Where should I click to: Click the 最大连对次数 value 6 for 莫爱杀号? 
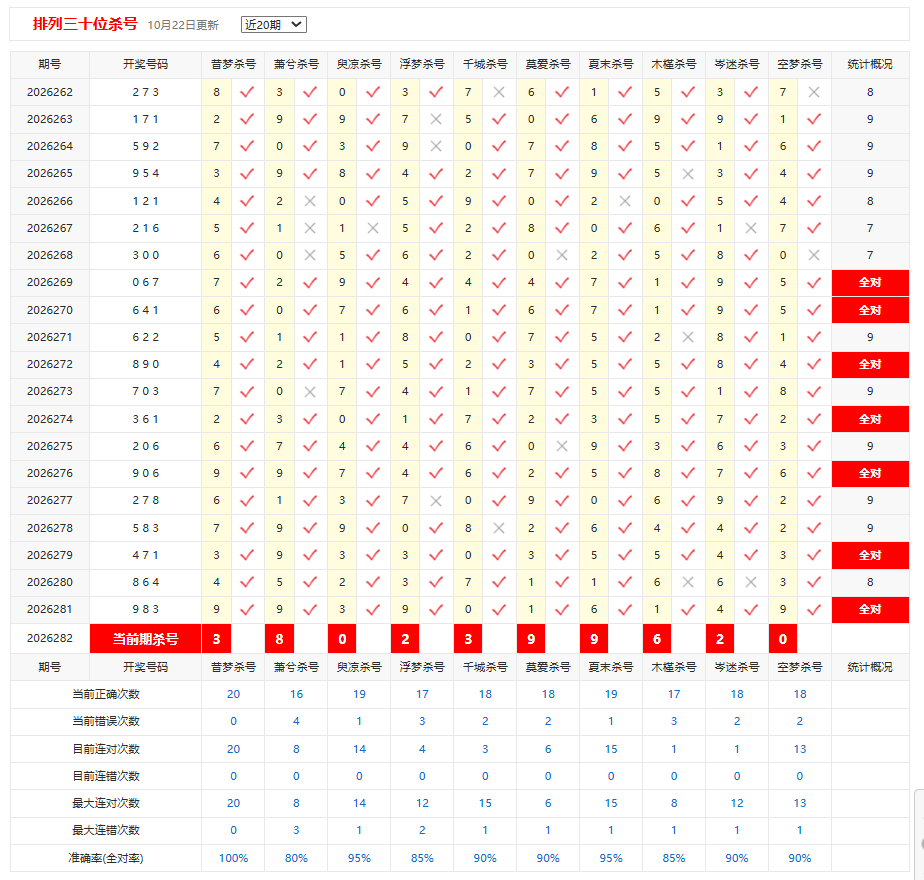tap(548, 803)
